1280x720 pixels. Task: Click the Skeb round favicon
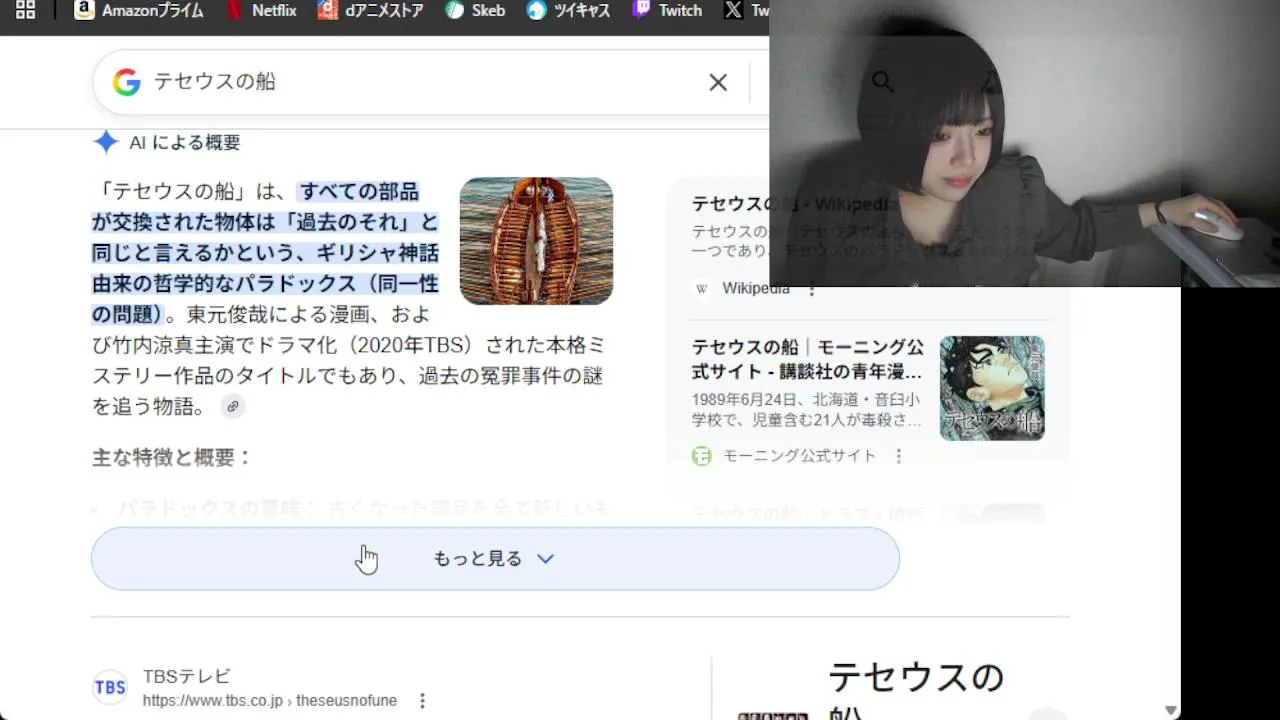tap(455, 10)
